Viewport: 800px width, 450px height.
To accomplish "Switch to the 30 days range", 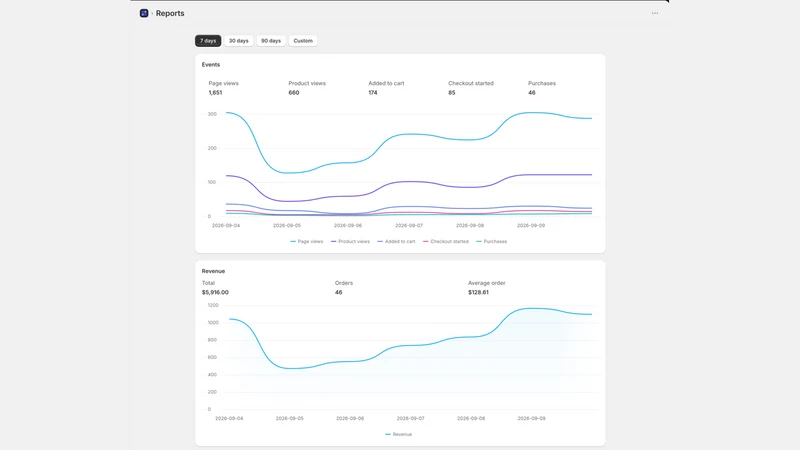I will 238,41.
